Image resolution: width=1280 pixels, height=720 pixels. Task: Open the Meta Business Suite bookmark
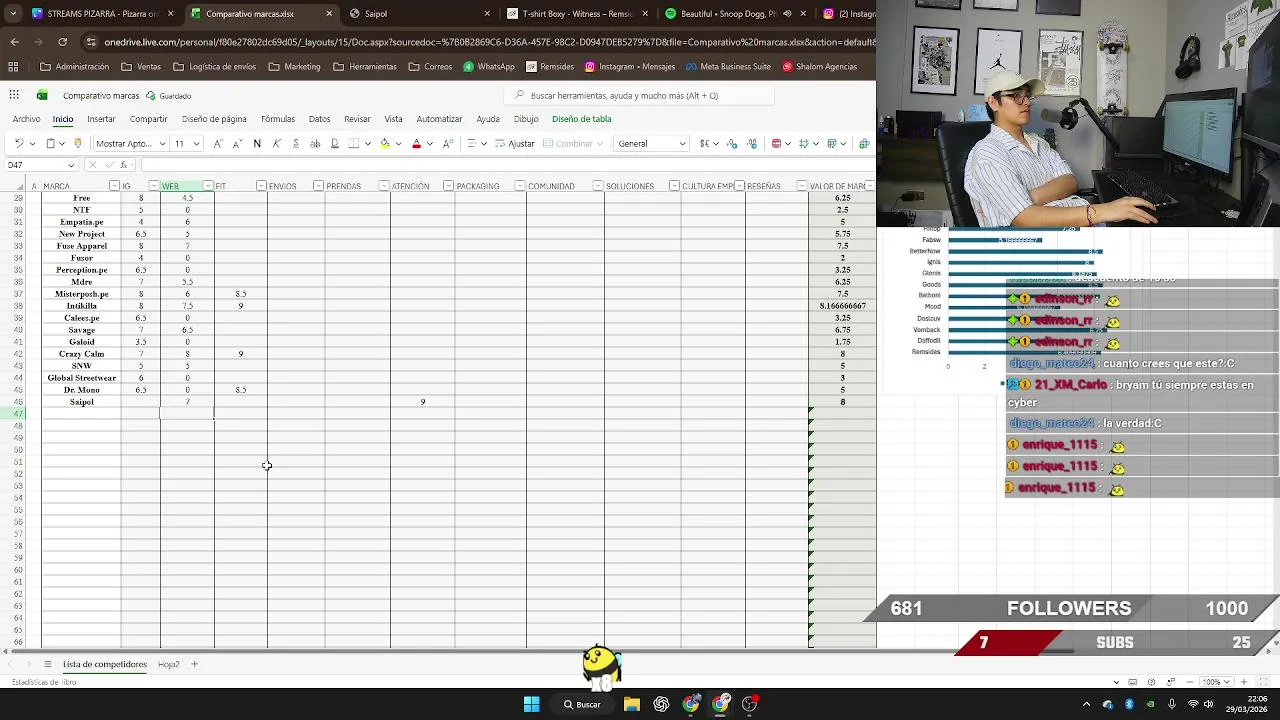[x=728, y=67]
